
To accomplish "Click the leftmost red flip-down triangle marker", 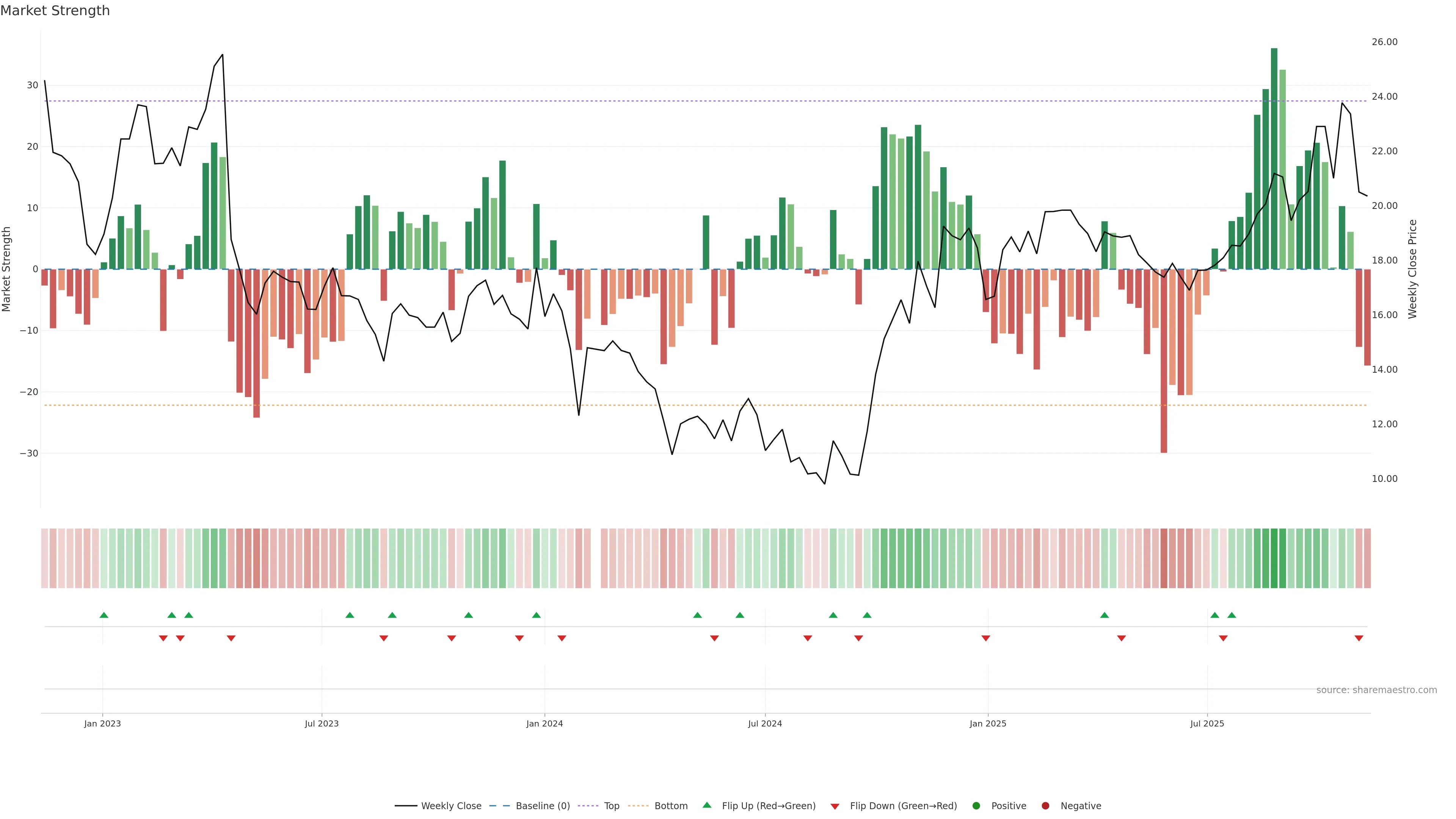I will [x=163, y=638].
